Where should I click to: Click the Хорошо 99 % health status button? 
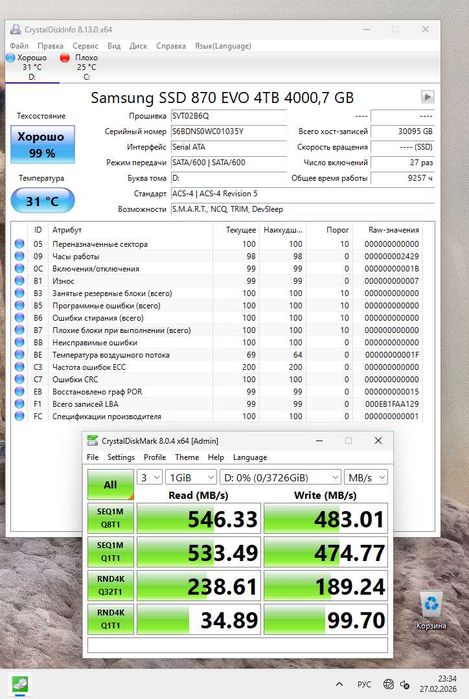tap(42, 144)
